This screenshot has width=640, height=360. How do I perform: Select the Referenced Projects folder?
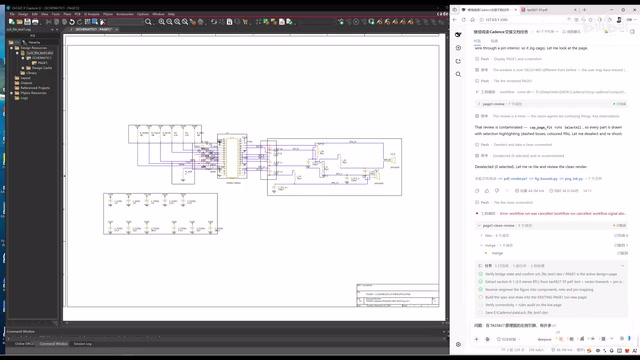point(35,88)
